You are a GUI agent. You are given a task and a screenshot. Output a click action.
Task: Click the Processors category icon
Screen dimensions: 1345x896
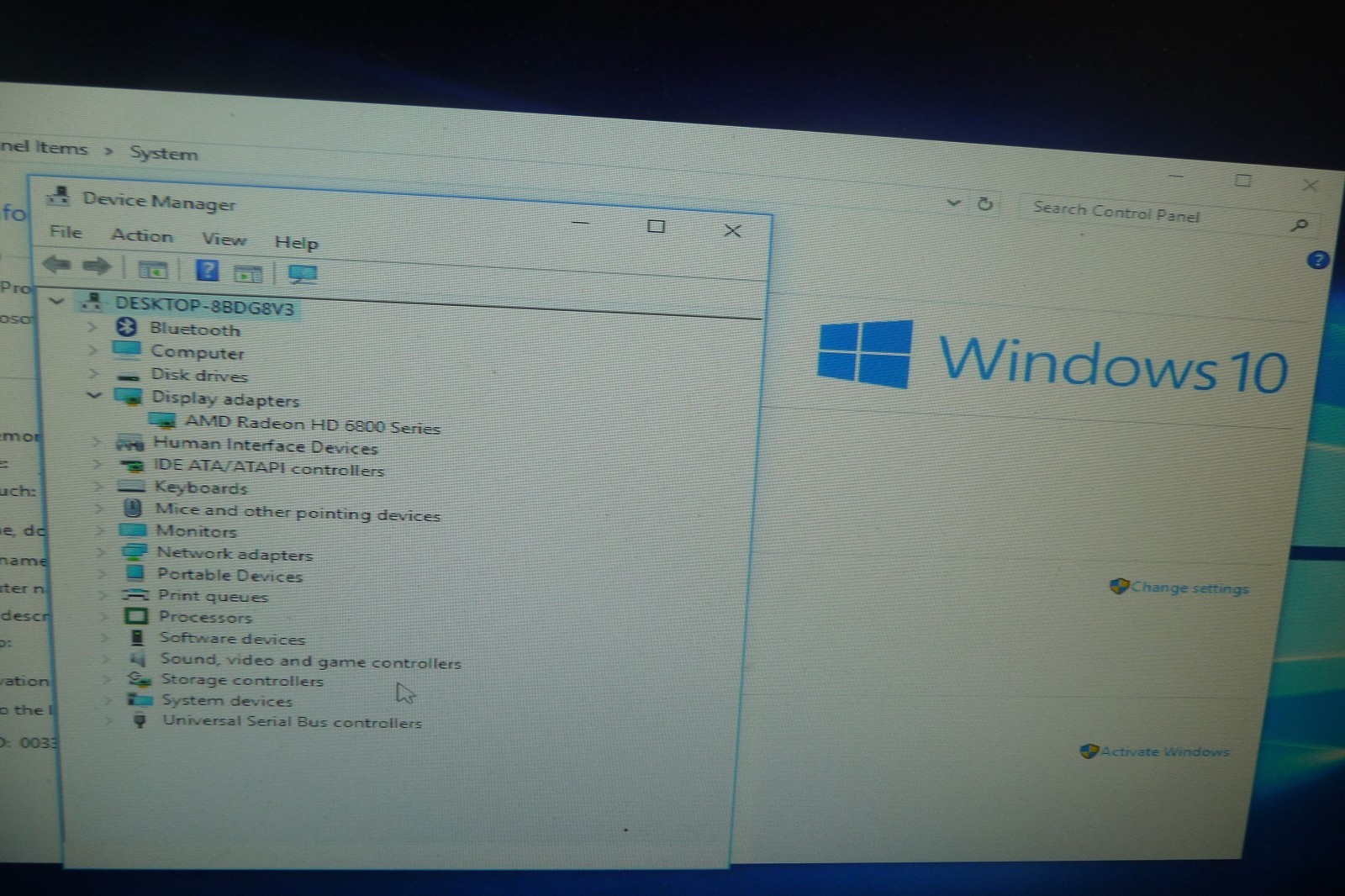(135, 616)
